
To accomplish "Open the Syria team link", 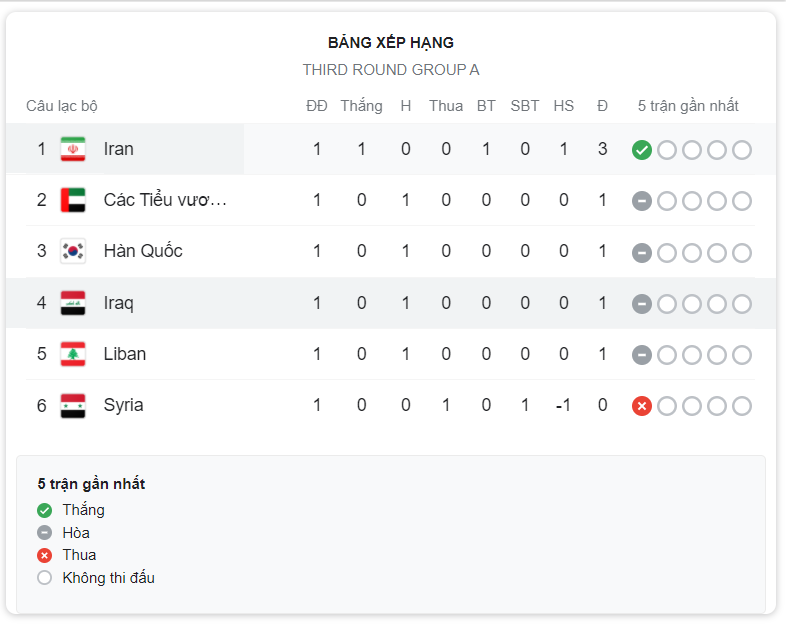I will coord(123,405).
